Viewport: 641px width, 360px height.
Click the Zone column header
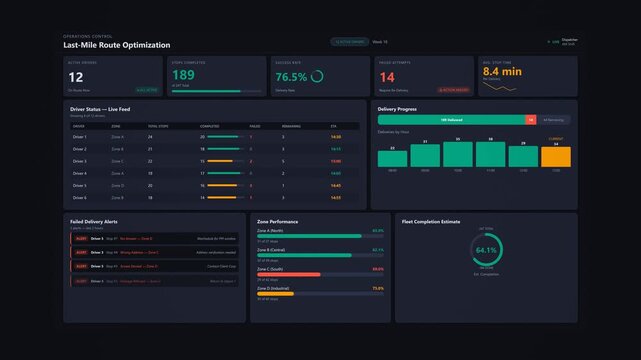116,126
